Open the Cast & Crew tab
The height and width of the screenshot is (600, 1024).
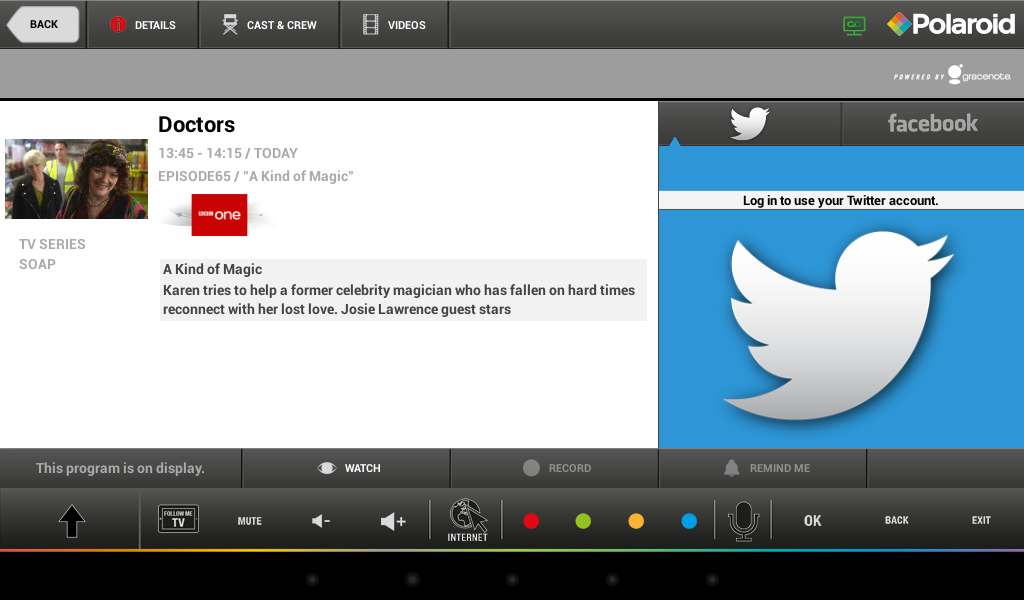(269, 25)
